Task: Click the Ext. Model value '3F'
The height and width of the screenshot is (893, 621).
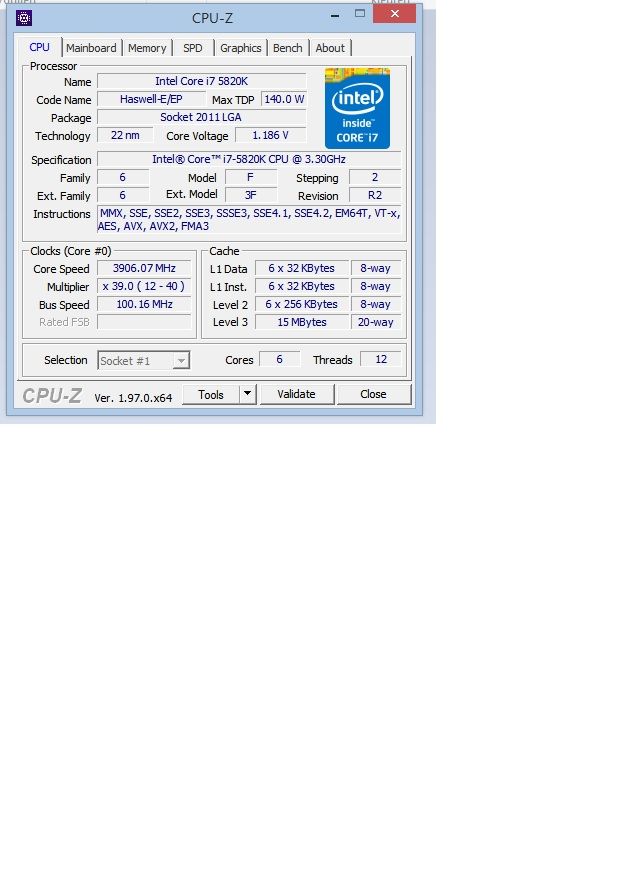Action: [x=250, y=195]
